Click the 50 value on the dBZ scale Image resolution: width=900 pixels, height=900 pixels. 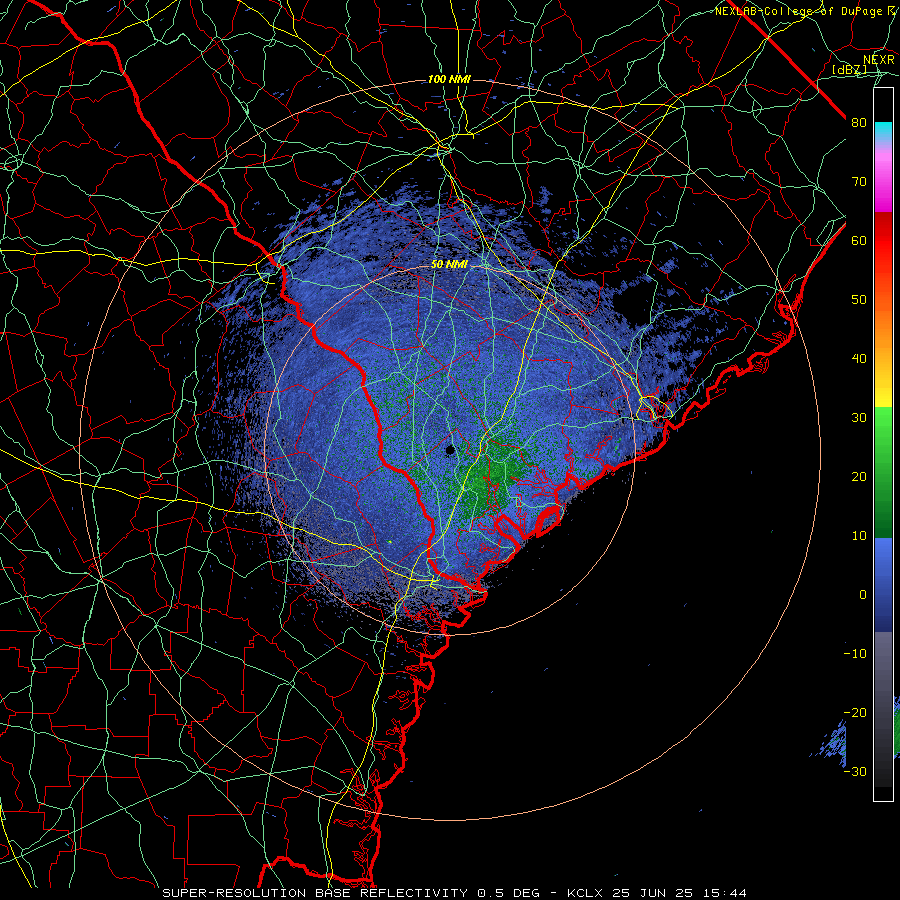(x=859, y=300)
